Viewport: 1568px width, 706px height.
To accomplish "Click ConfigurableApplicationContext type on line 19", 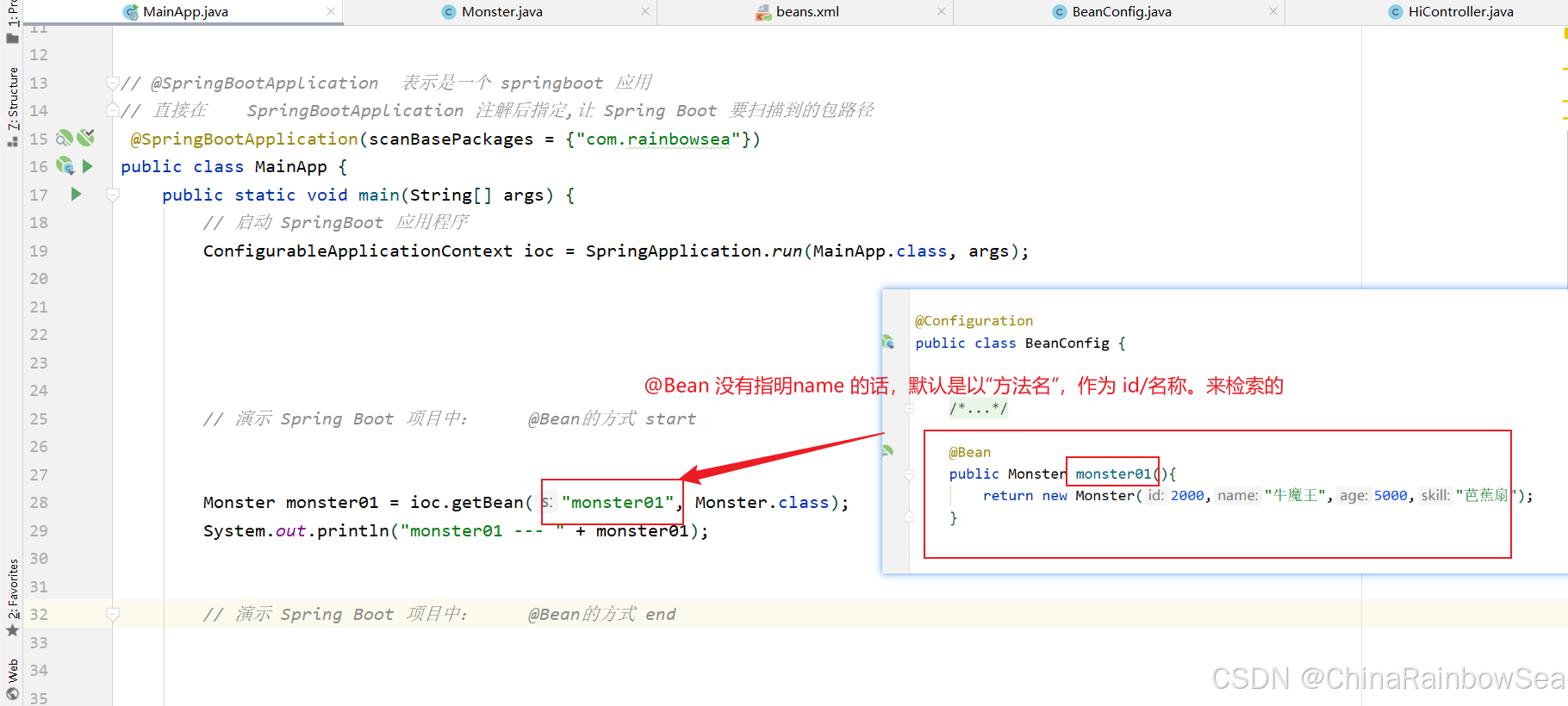I will [358, 251].
